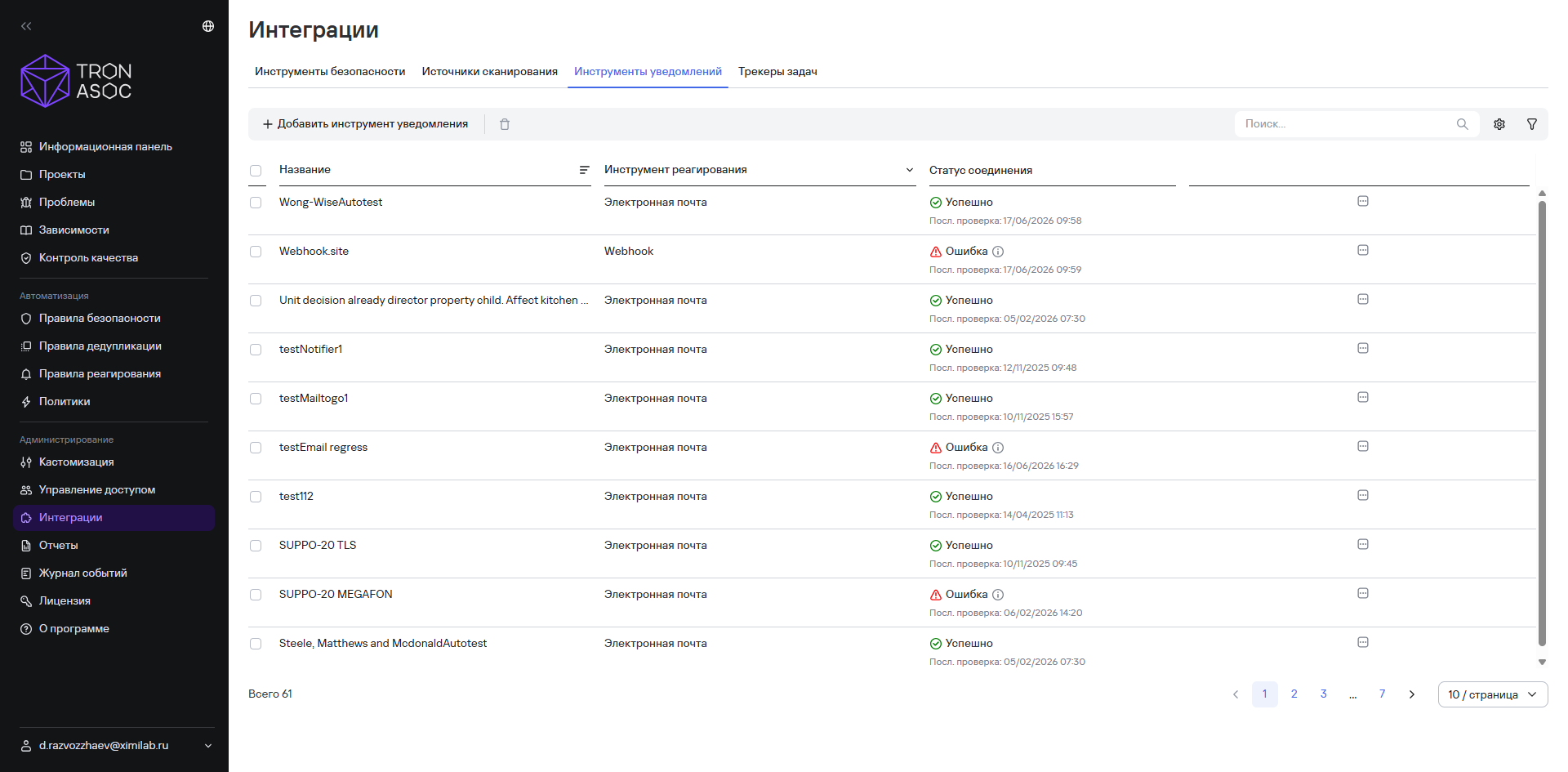Go to next page arrow

1412,694
